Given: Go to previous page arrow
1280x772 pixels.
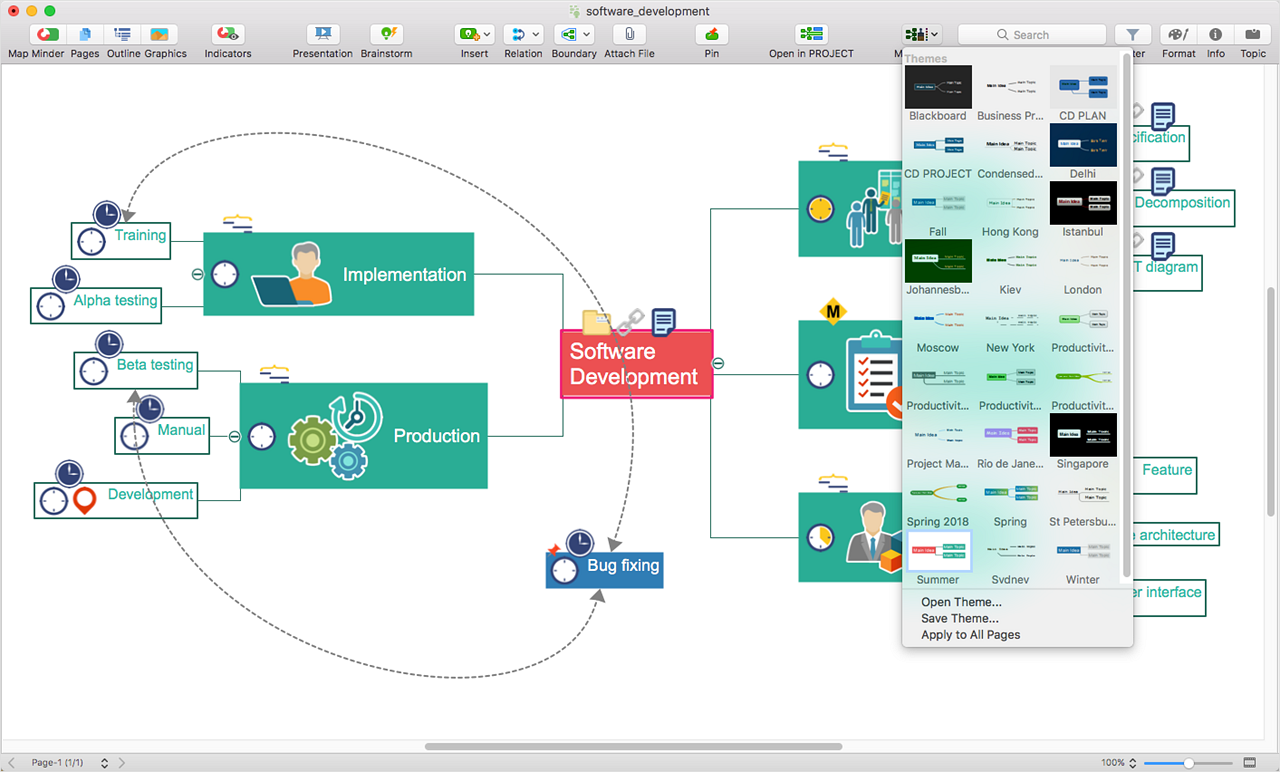Looking at the screenshot, I should click(12, 763).
